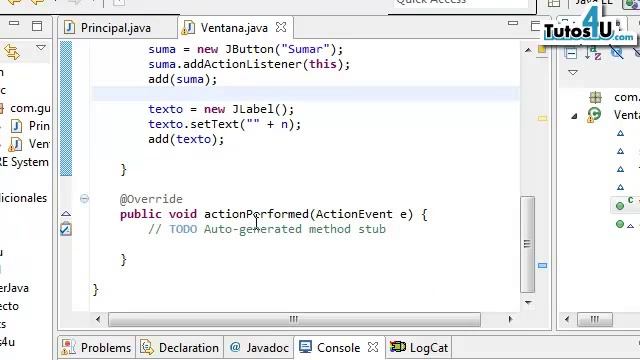640x360 pixels.
Task: Open the Prin java file in Package Explorer
Action: (x=30, y=126)
